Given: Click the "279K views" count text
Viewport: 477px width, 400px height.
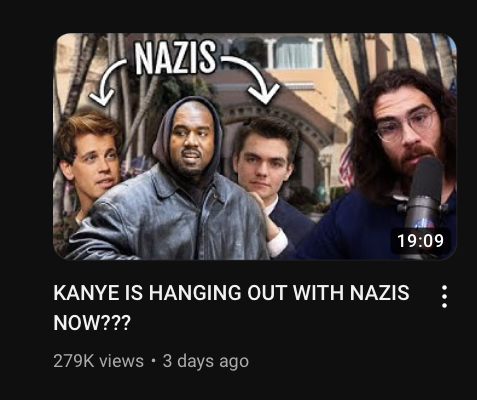Looking at the screenshot, I should coord(98,361).
